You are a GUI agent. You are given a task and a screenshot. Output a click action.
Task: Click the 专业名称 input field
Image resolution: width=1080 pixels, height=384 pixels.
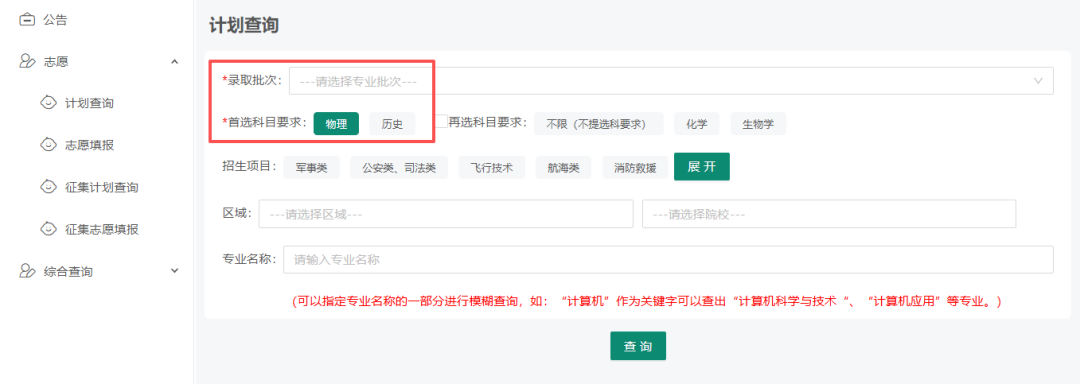click(668, 260)
